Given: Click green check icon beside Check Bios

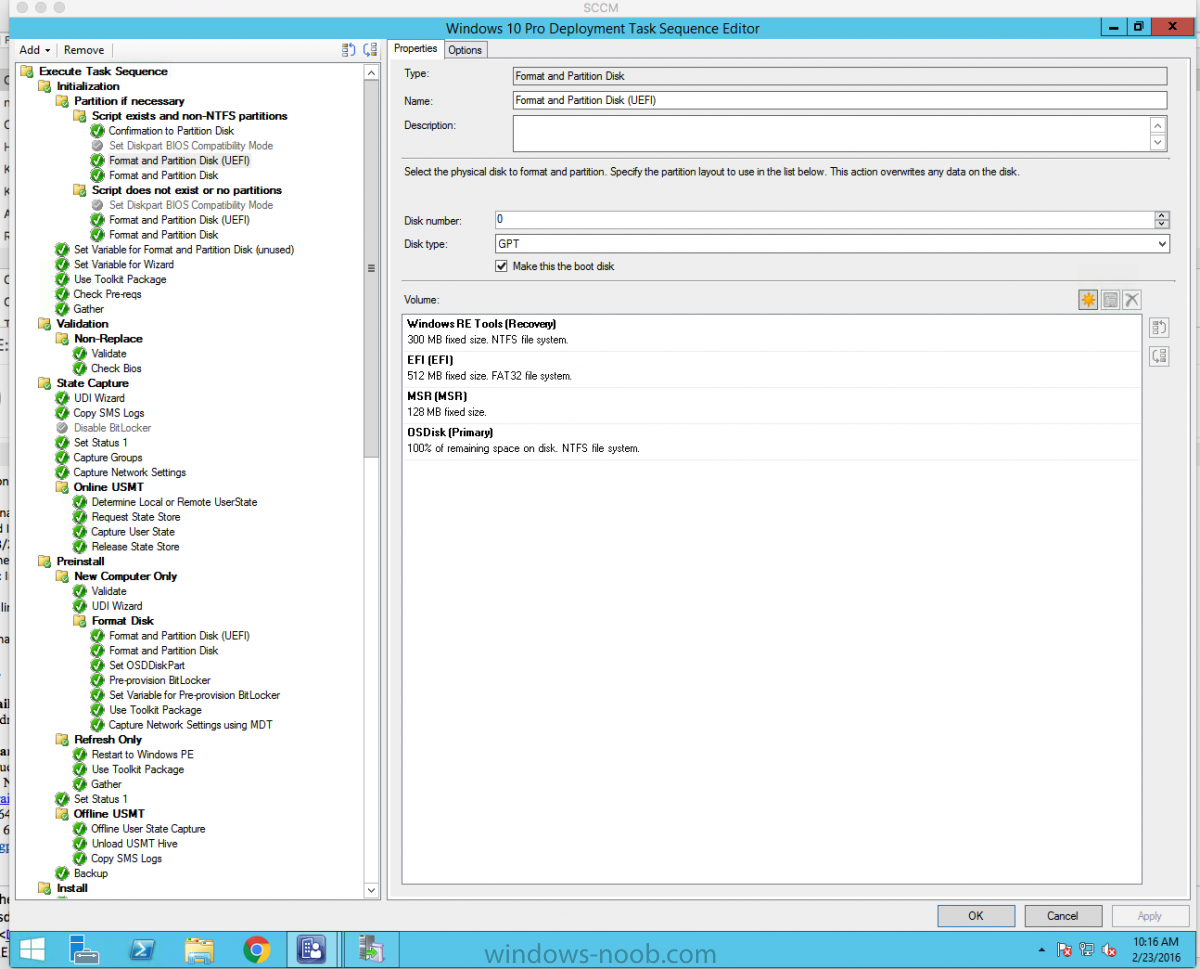Looking at the screenshot, I should coord(80,368).
